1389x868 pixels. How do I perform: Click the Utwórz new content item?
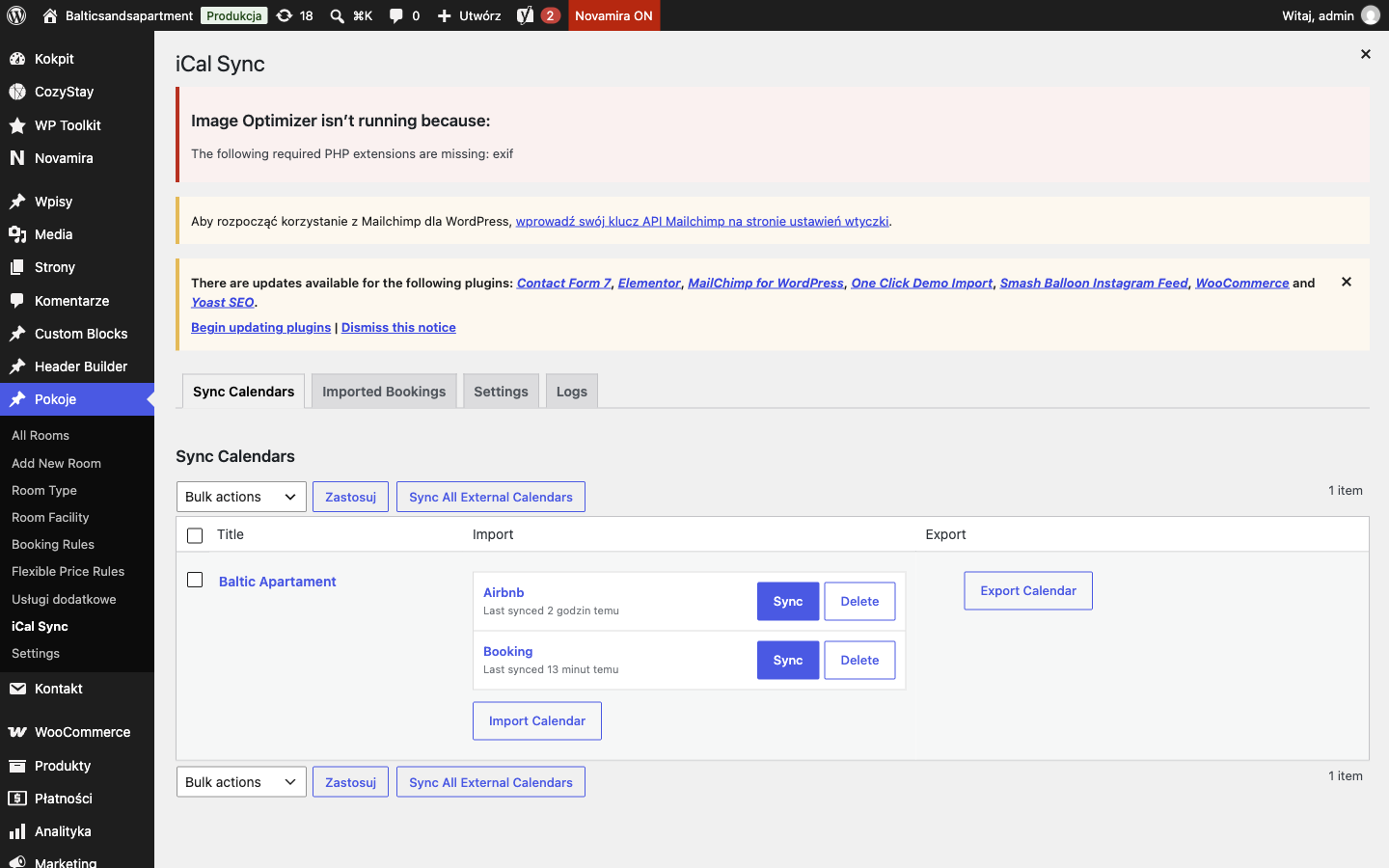click(470, 15)
